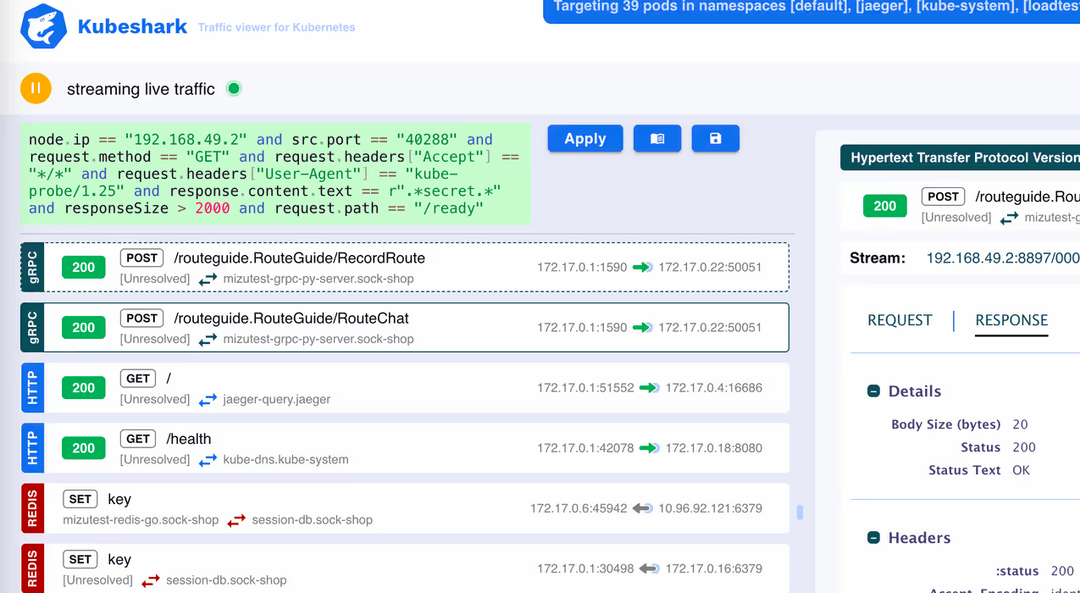The image size is (1080, 593).
Task: Click mizutest-grpc-py-server.sock-shop on RouteChat row
Action: point(318,340)
